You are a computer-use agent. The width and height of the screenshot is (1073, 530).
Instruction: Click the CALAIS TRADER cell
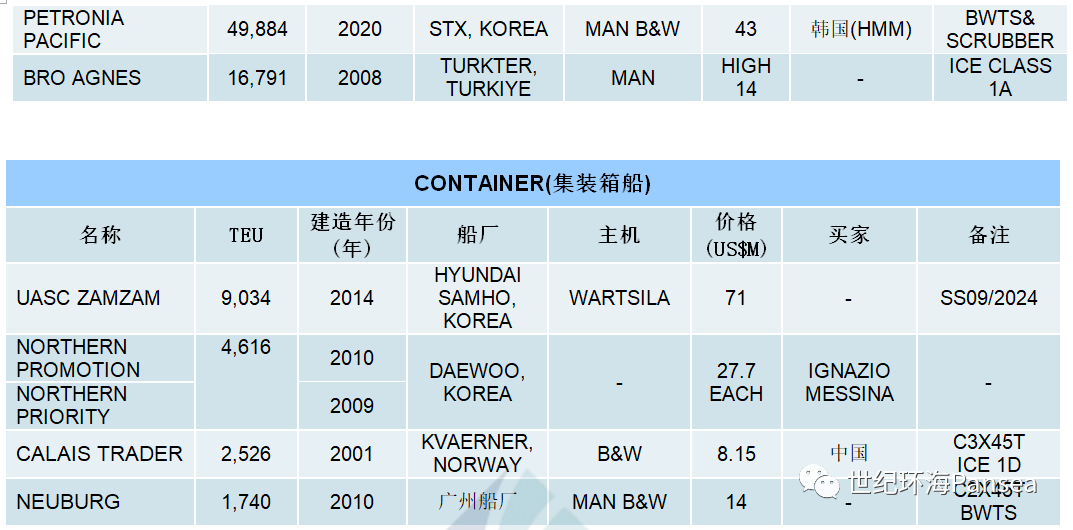[x=100, y=454]
